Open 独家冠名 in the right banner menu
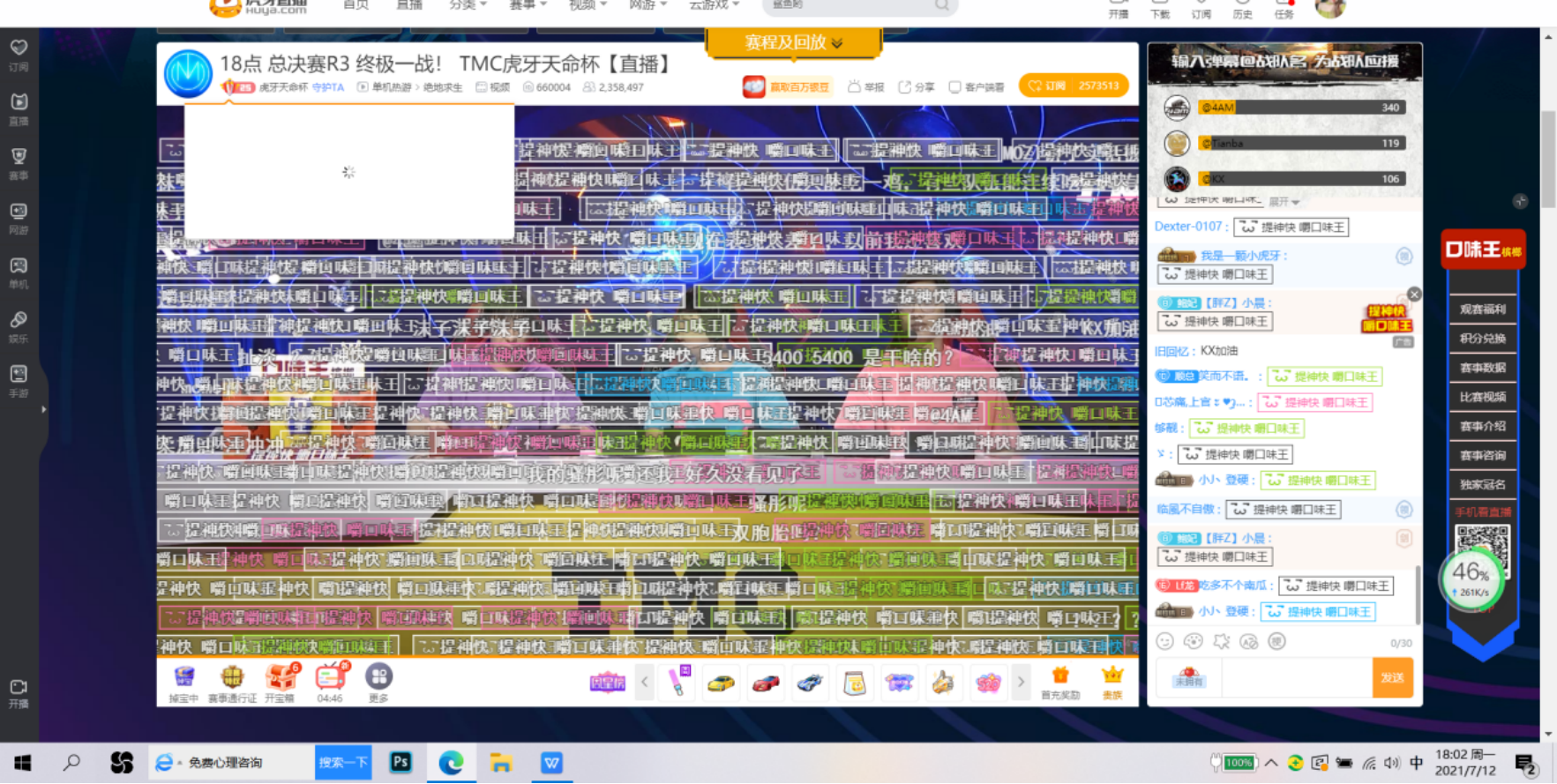Image resolution: width=1557 pixels, height=784 pixels. (1482, 484)
